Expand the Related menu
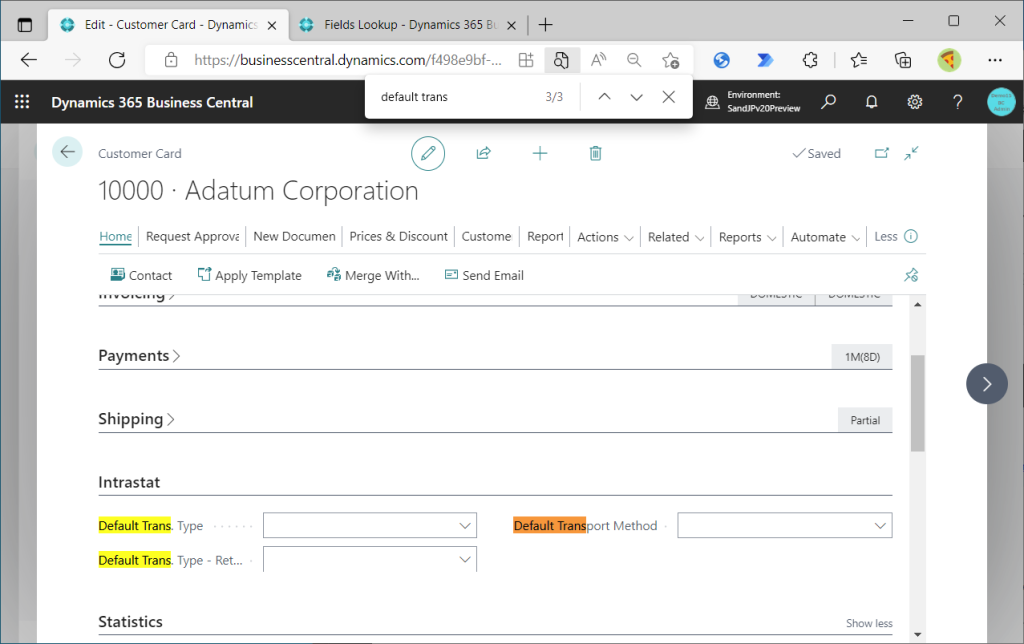 (x=676, y=236)
